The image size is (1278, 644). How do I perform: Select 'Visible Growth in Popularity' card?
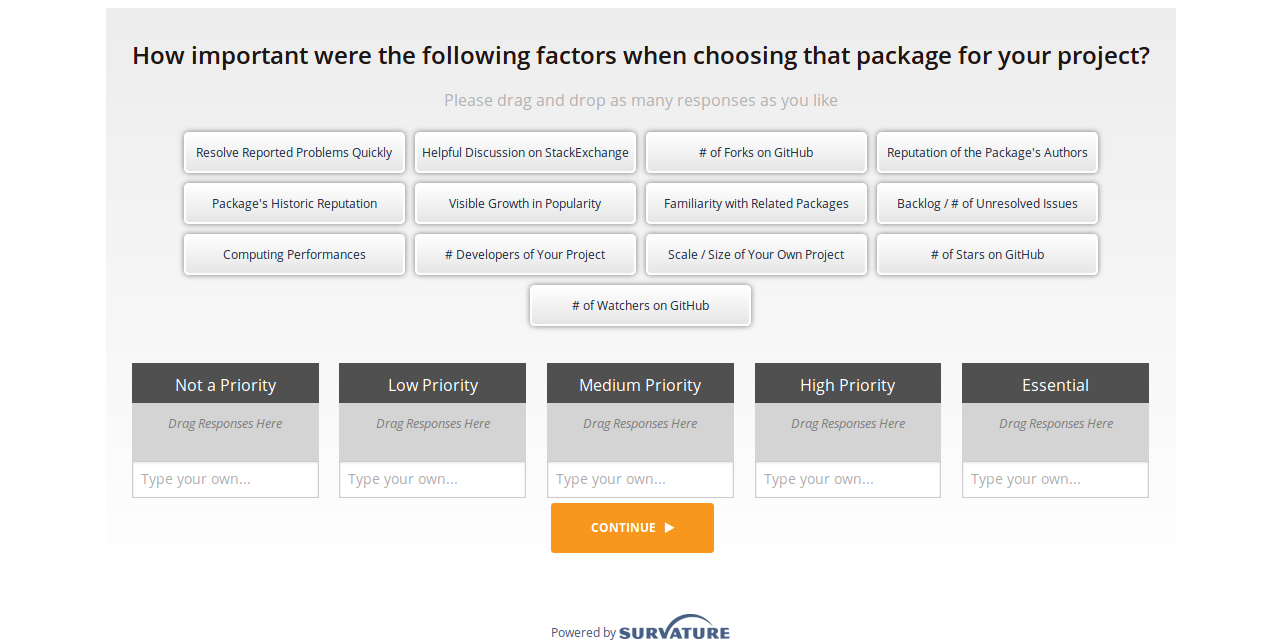point(525,204)
